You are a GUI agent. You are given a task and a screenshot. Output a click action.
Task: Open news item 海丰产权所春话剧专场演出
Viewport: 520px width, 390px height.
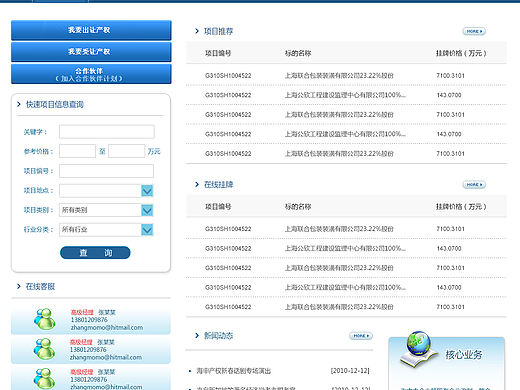234,371
